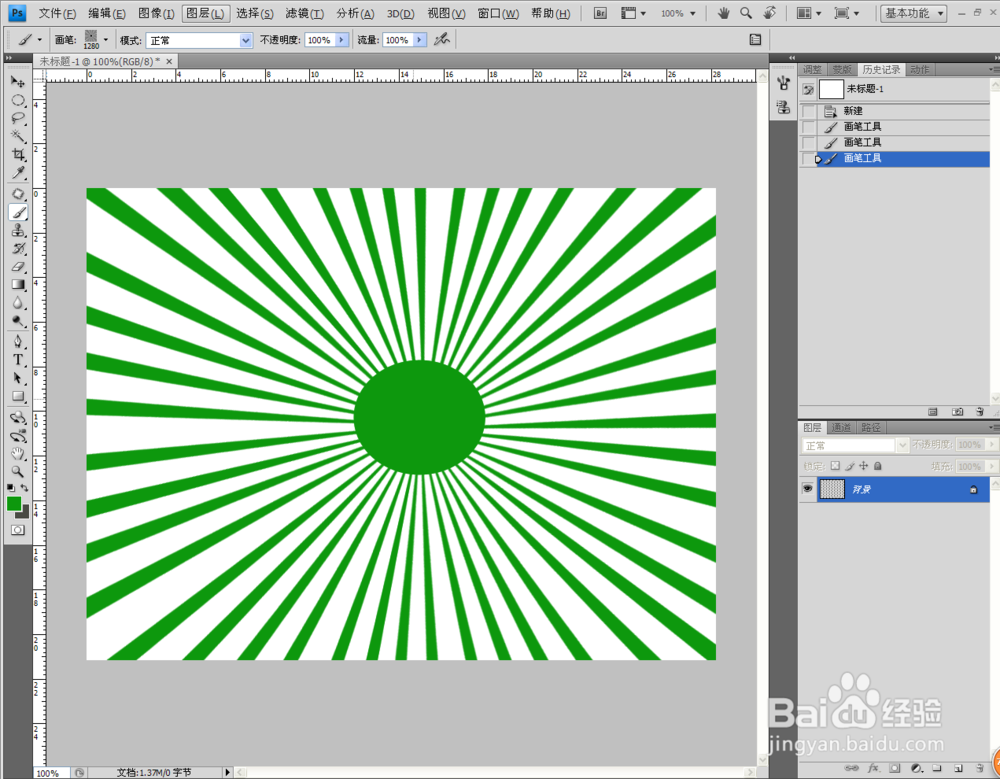
Task: Delete current state with History trash icon
Action: click(982, 411)
